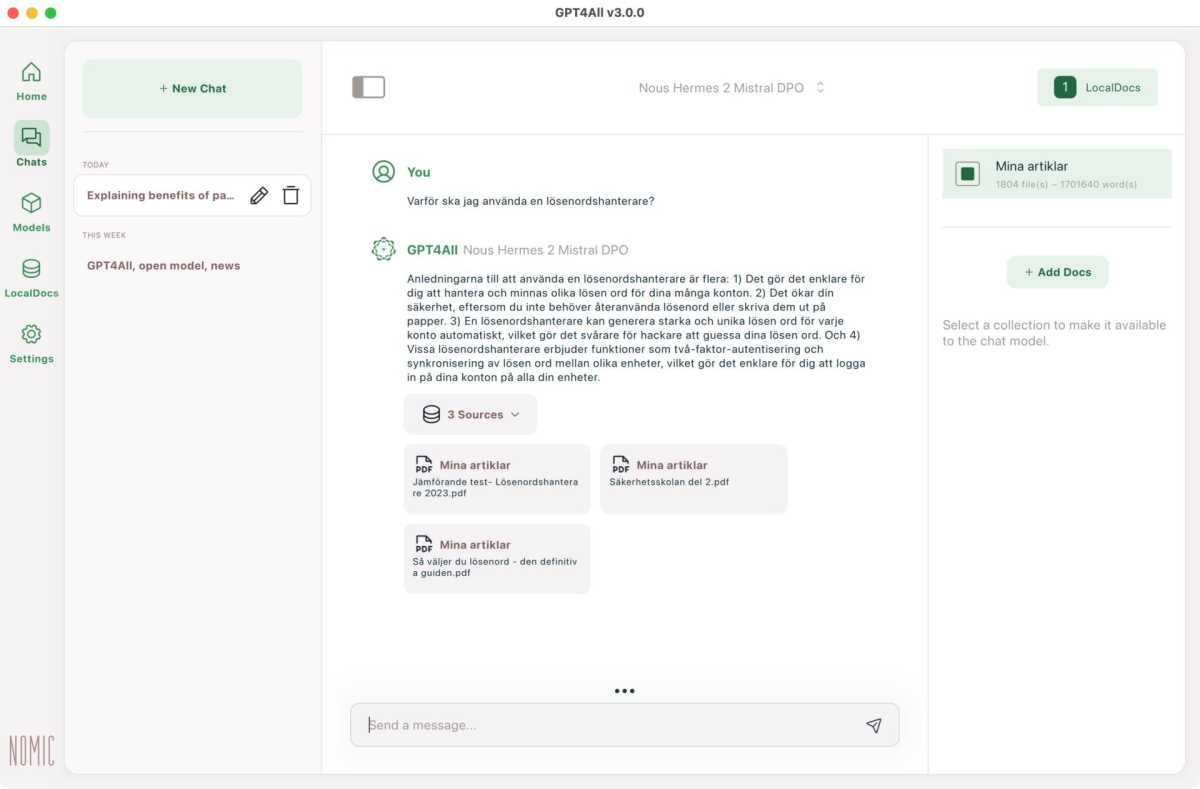Screen dimensions: 1200x789
Task: Click the three dots above message box
Action: (625, 691)
